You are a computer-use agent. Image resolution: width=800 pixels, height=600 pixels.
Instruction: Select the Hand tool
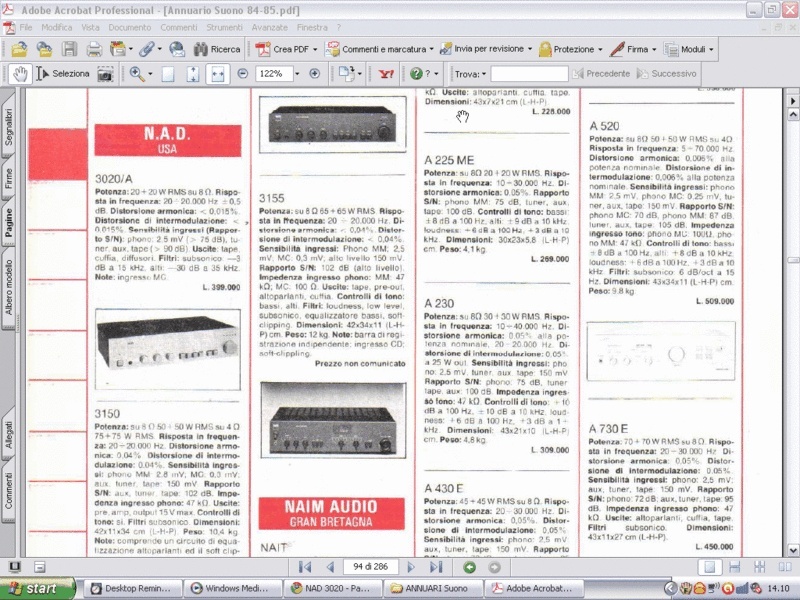[x=20, y=74]
